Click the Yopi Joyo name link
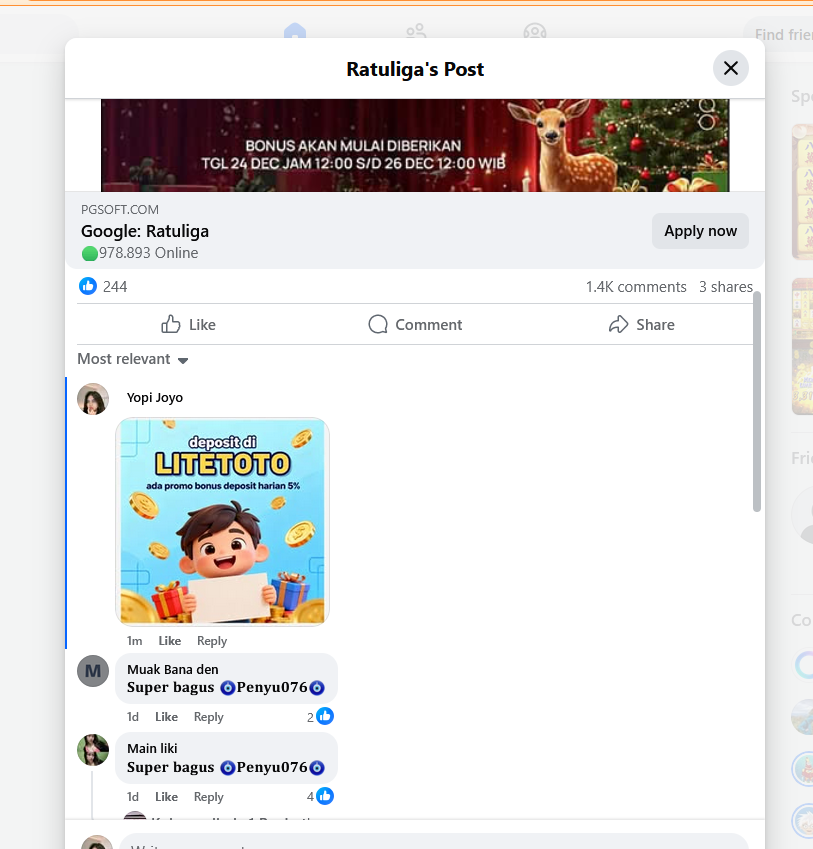The width and height of the screenshot is (813, 849). click(155, 397)
